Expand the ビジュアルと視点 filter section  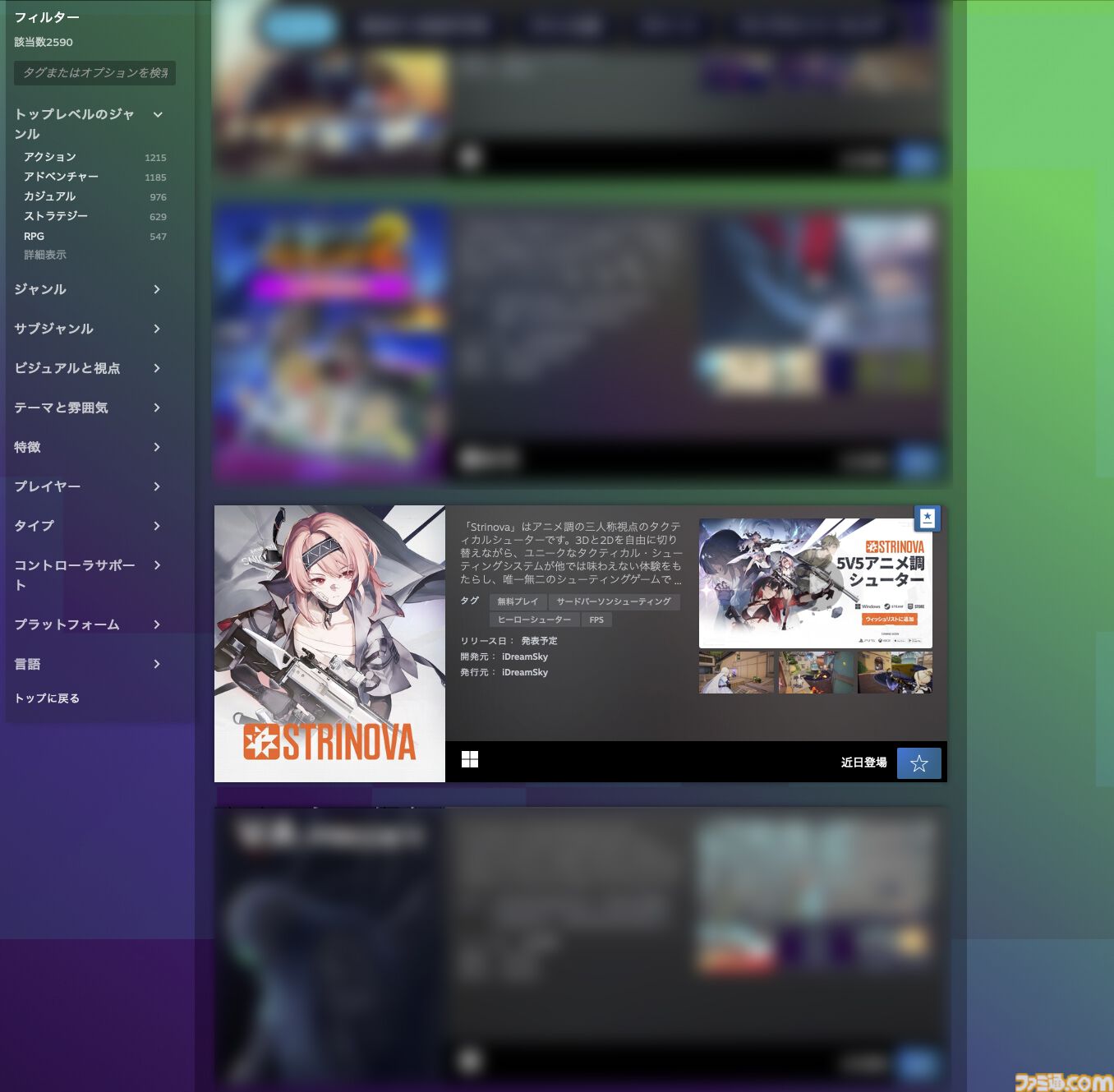[88, 368]
